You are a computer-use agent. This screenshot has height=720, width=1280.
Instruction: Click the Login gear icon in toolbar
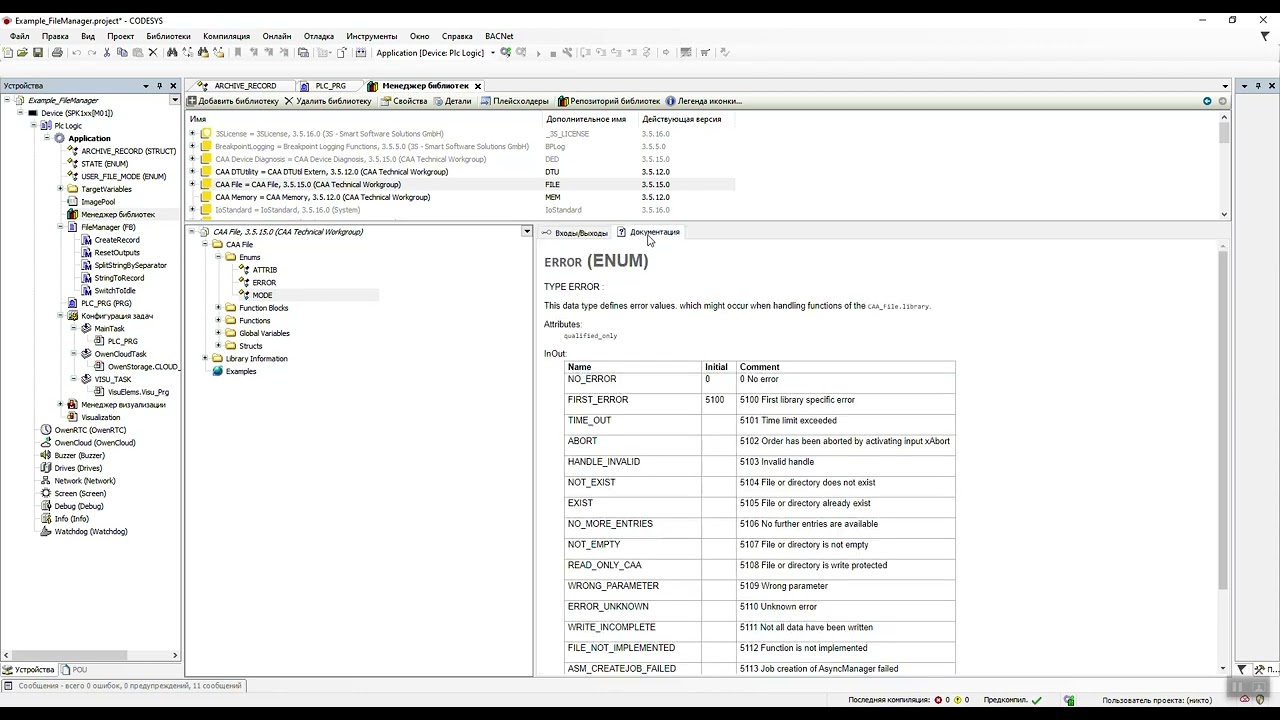[x=506, y=53]
